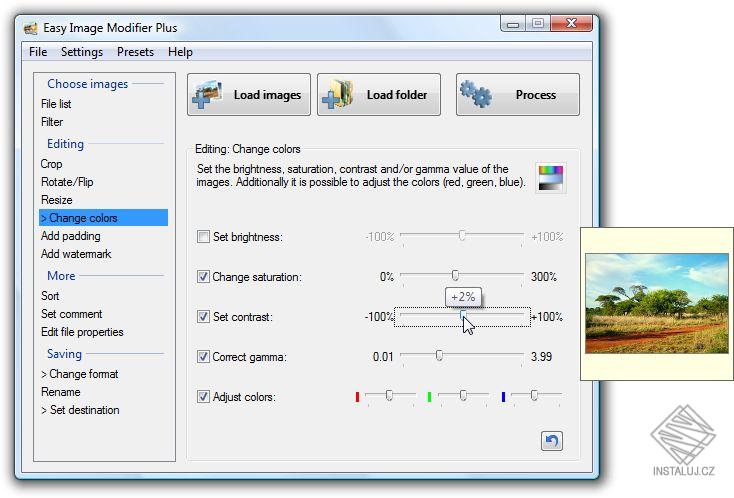Click the Load folder button
This screenshot has width=734, height=498.
[379, 95]
